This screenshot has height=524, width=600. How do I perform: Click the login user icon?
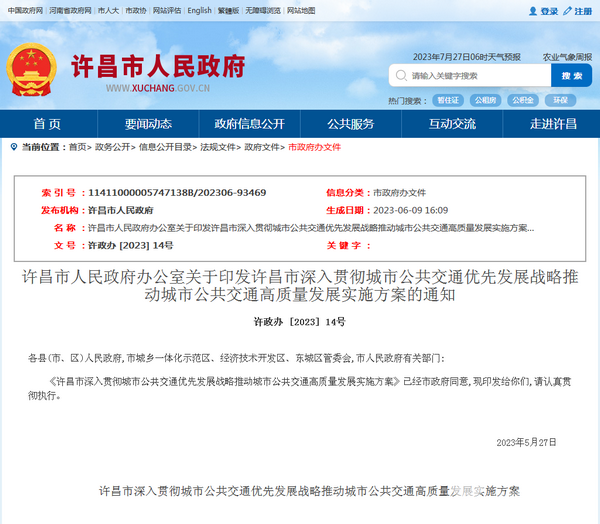tap(533, 11)
